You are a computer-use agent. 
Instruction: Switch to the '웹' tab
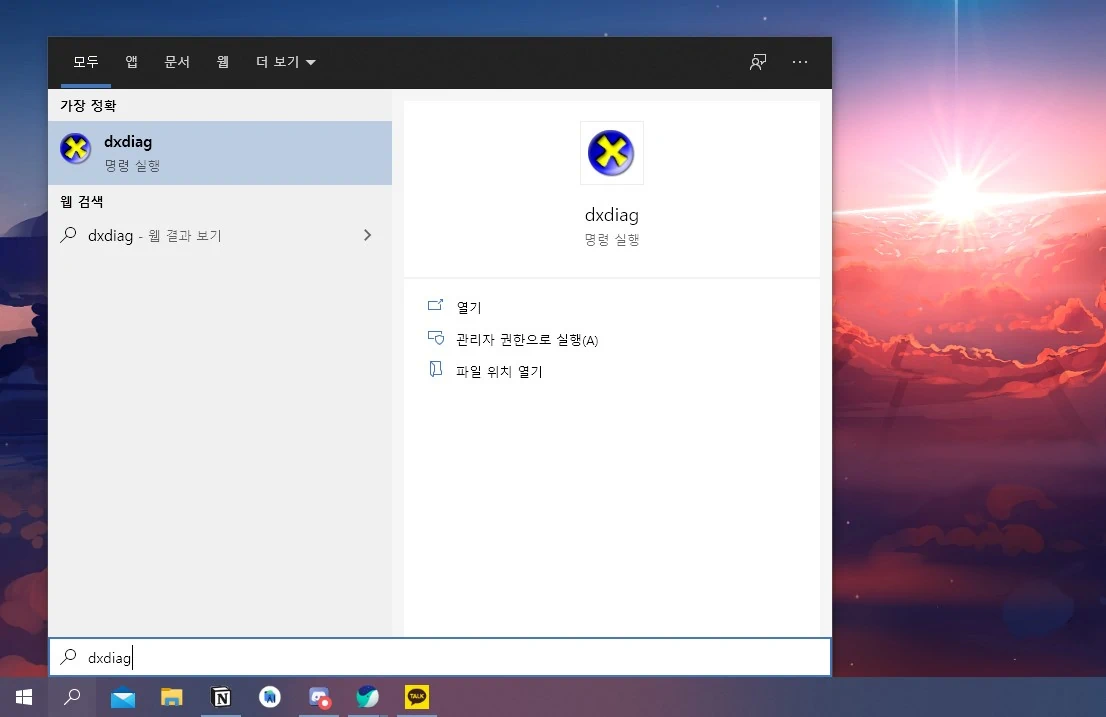click(x=222, y=62)
